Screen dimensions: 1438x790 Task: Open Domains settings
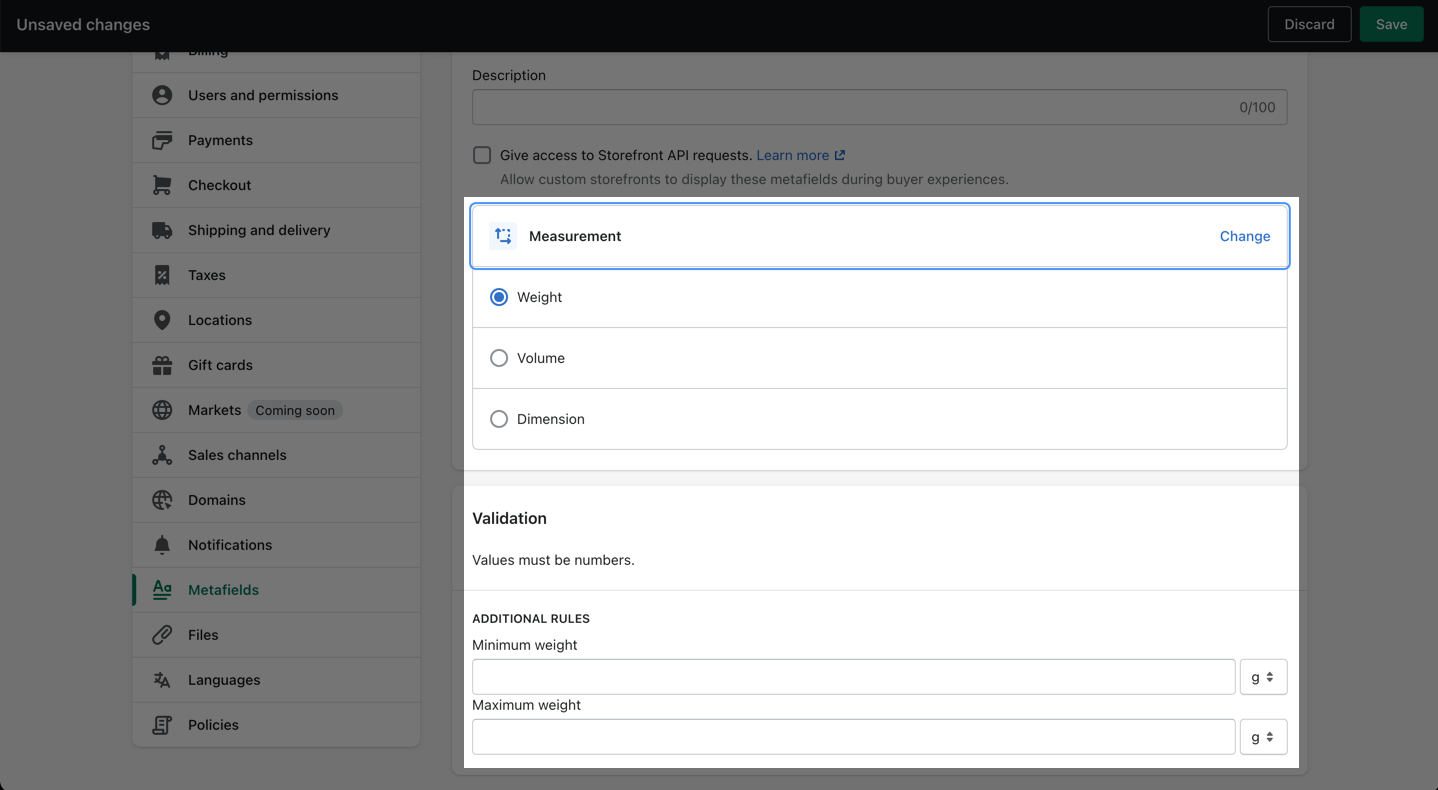pos(276,500)
